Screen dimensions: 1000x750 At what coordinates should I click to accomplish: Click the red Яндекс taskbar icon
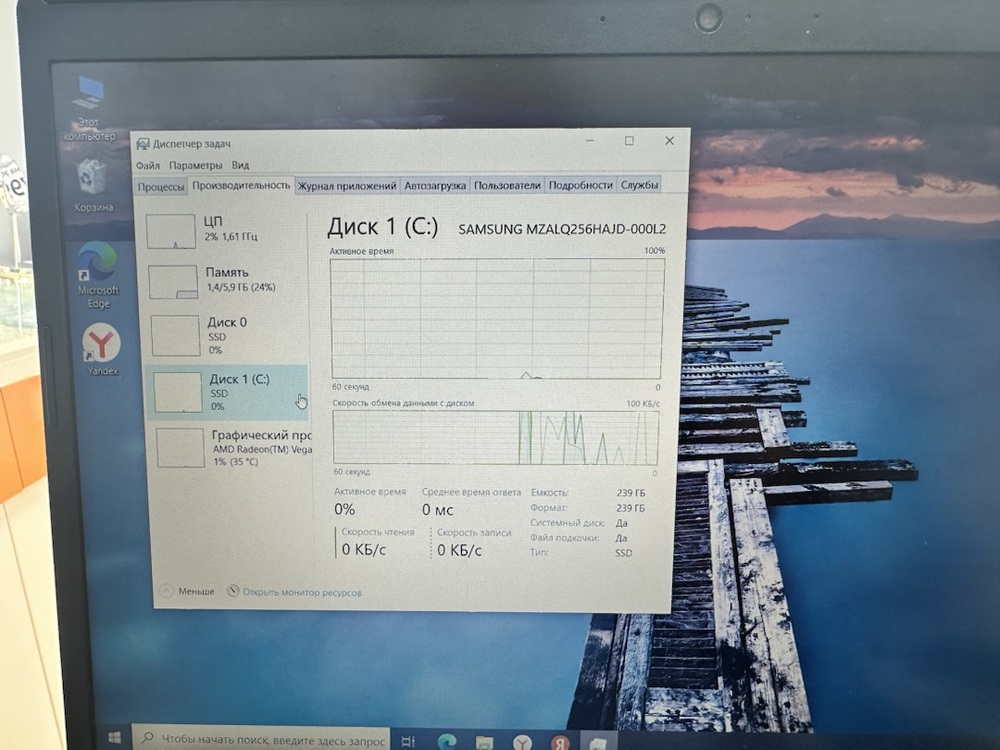point(560,743)
